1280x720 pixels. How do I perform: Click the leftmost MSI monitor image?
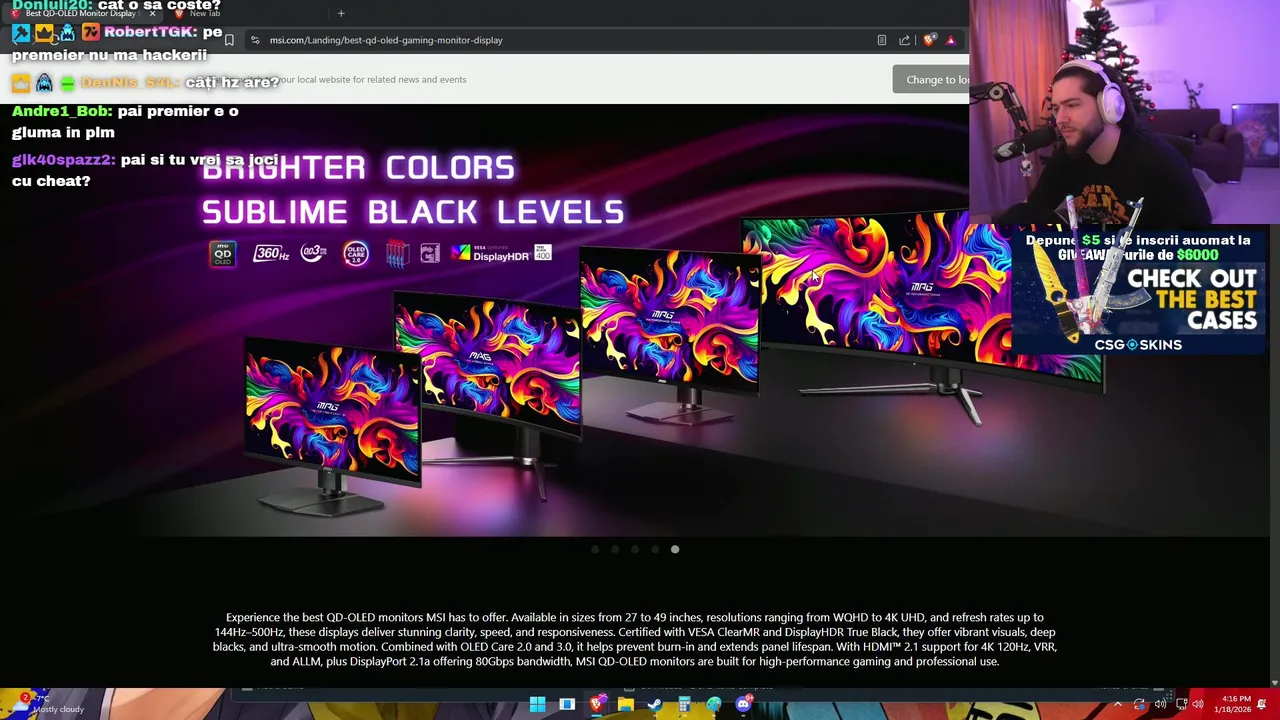click(333, 425)
